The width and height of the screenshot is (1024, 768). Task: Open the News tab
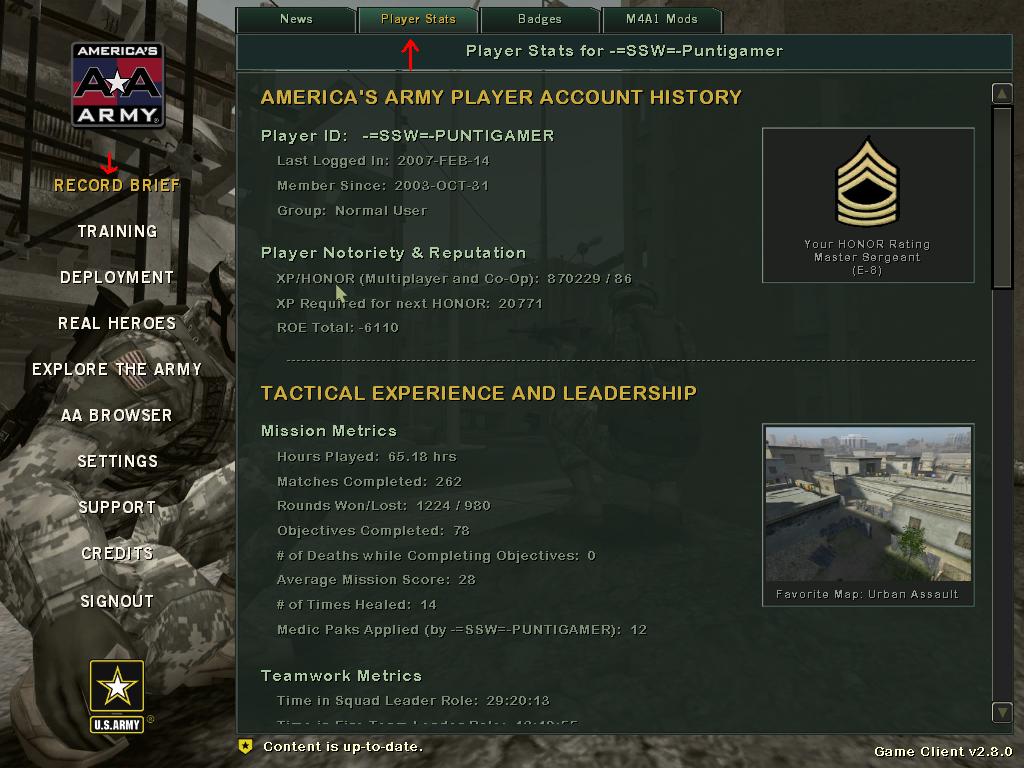click(296, 20)
